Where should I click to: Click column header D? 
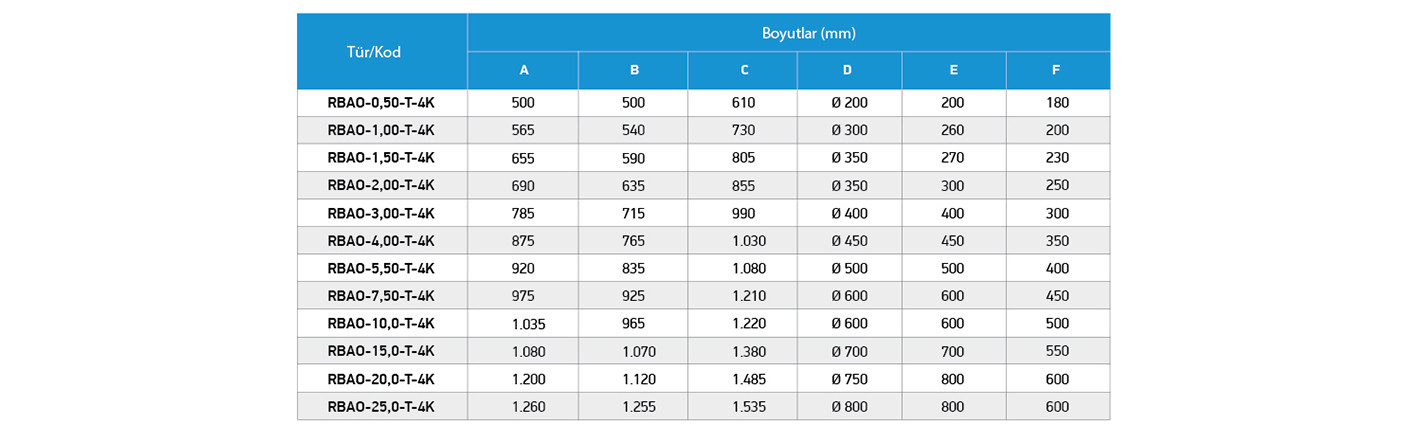tap(848, 70)
